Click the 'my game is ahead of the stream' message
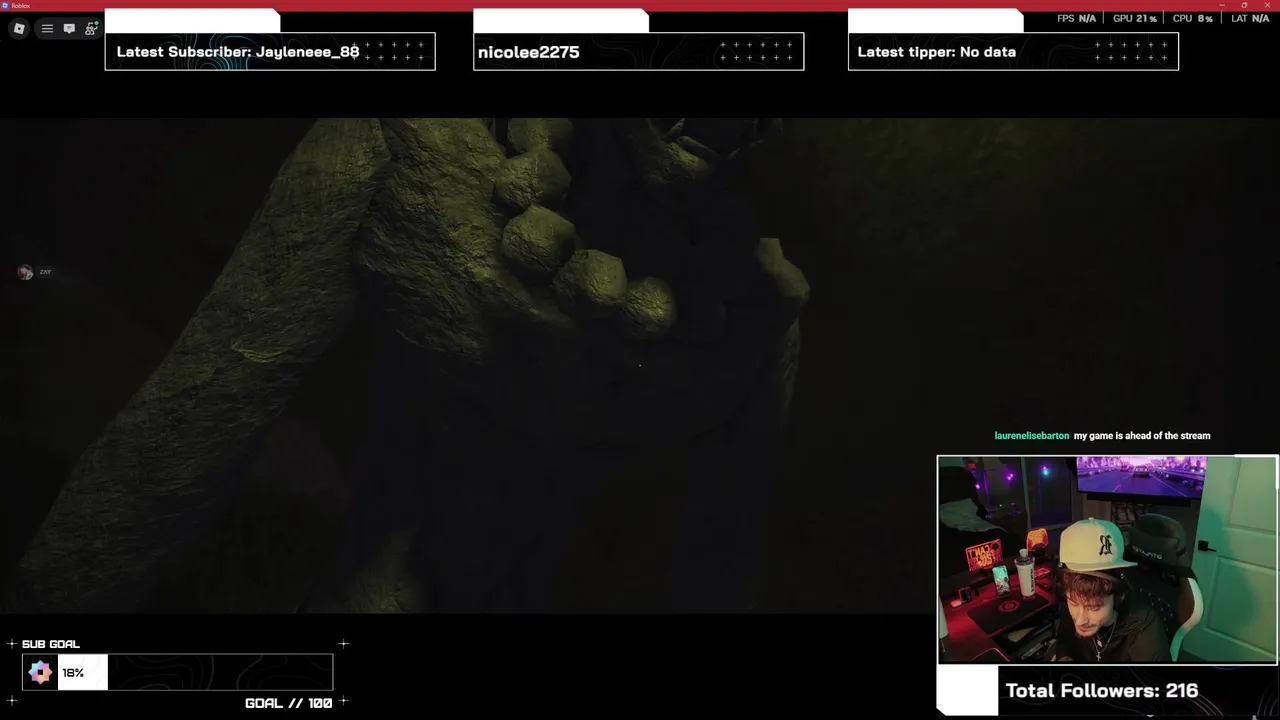Screen dimensions: 1280x720 tap(1142, 436)
